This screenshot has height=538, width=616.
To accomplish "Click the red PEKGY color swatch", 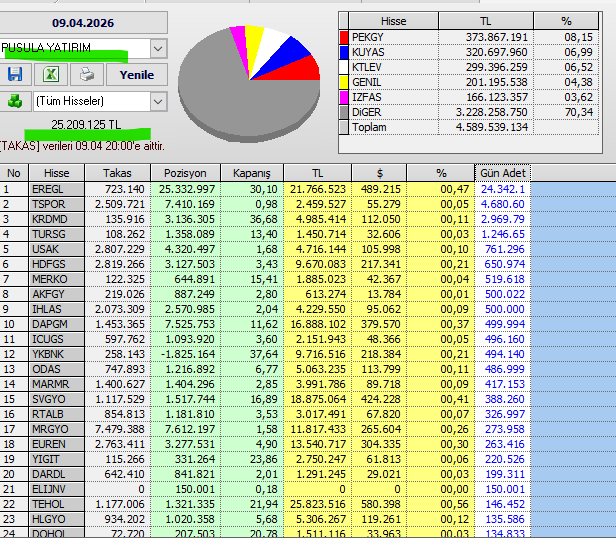I will [344, 37].
